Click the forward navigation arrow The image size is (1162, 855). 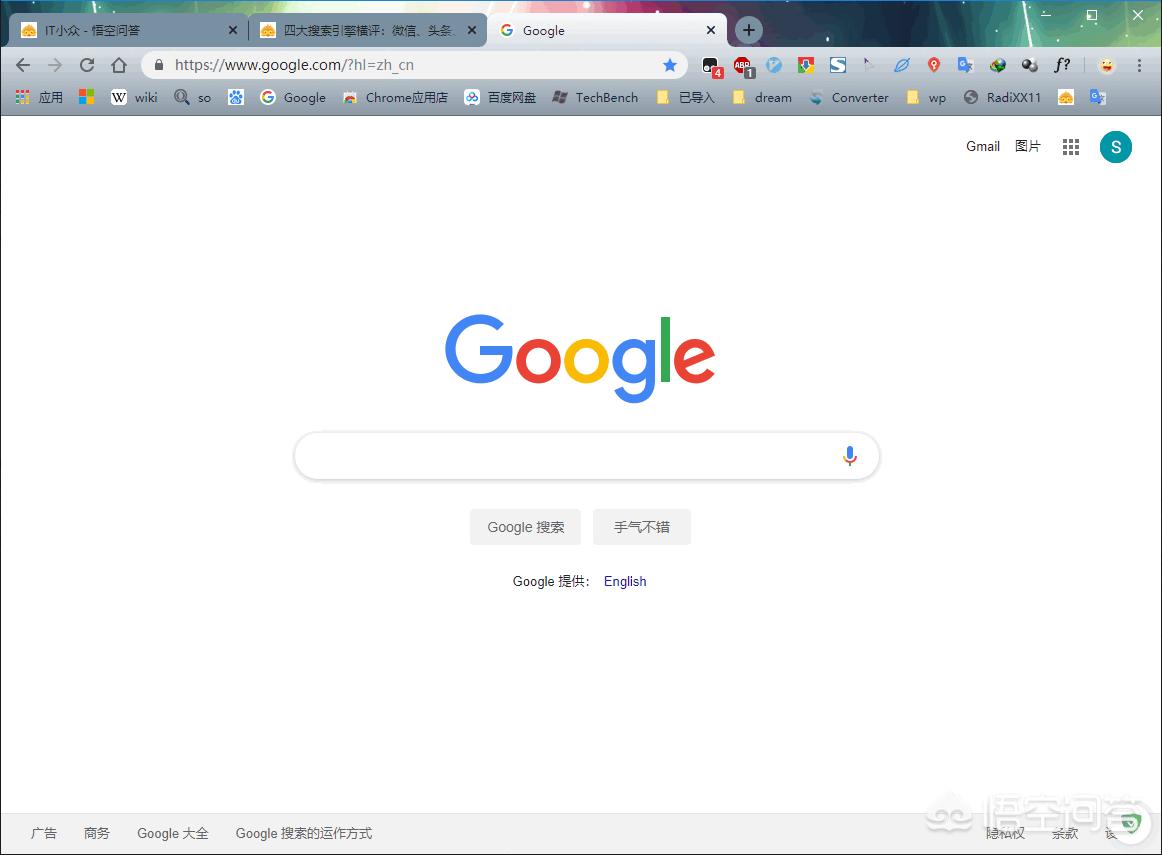click(55, 65)
